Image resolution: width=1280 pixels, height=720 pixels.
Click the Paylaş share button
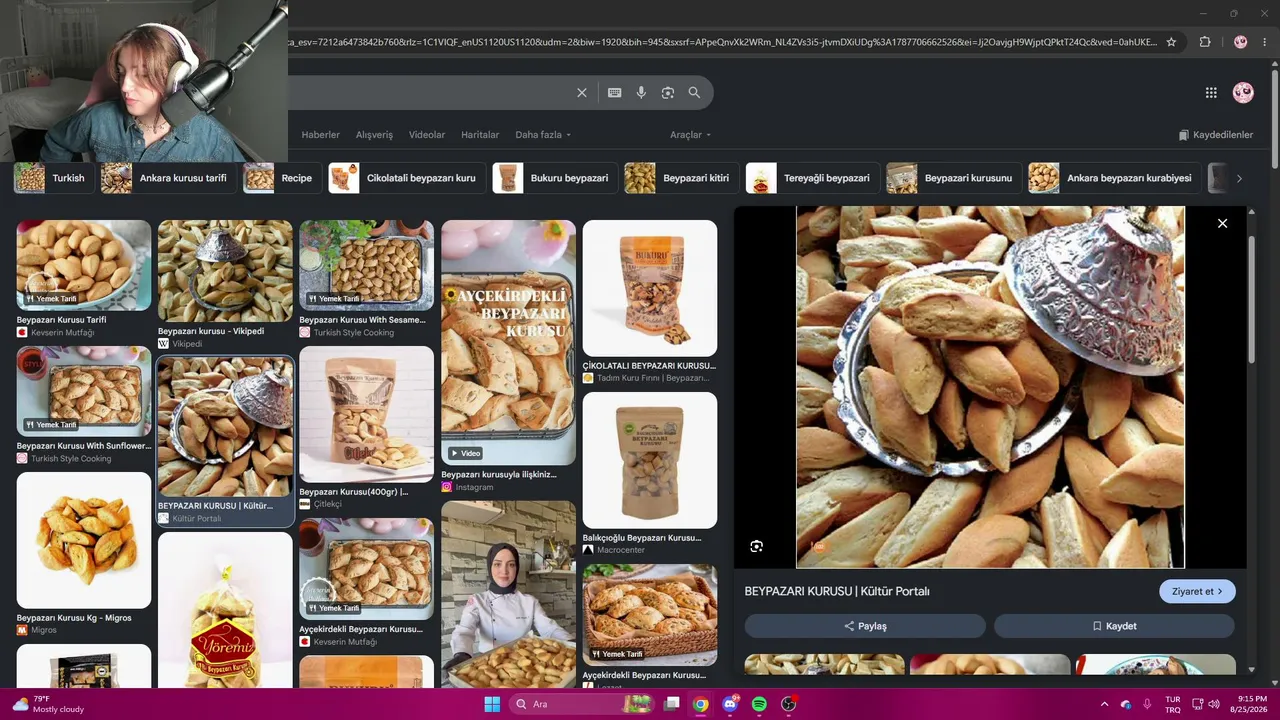865,626
